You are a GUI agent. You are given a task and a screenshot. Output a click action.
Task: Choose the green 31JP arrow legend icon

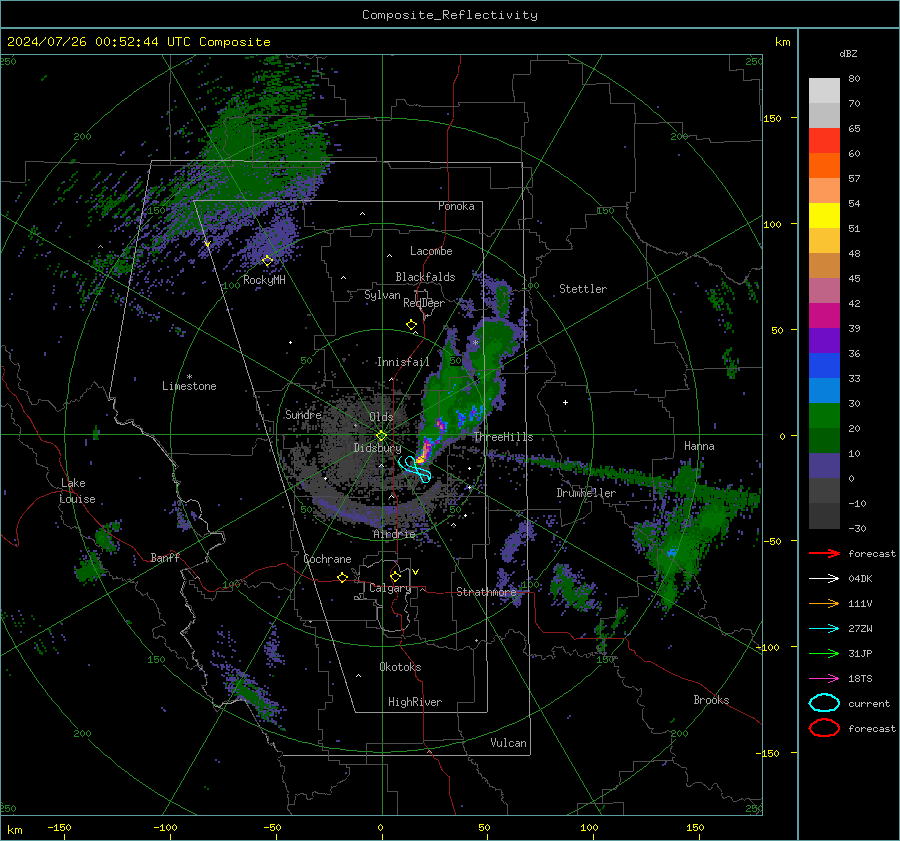824,653
